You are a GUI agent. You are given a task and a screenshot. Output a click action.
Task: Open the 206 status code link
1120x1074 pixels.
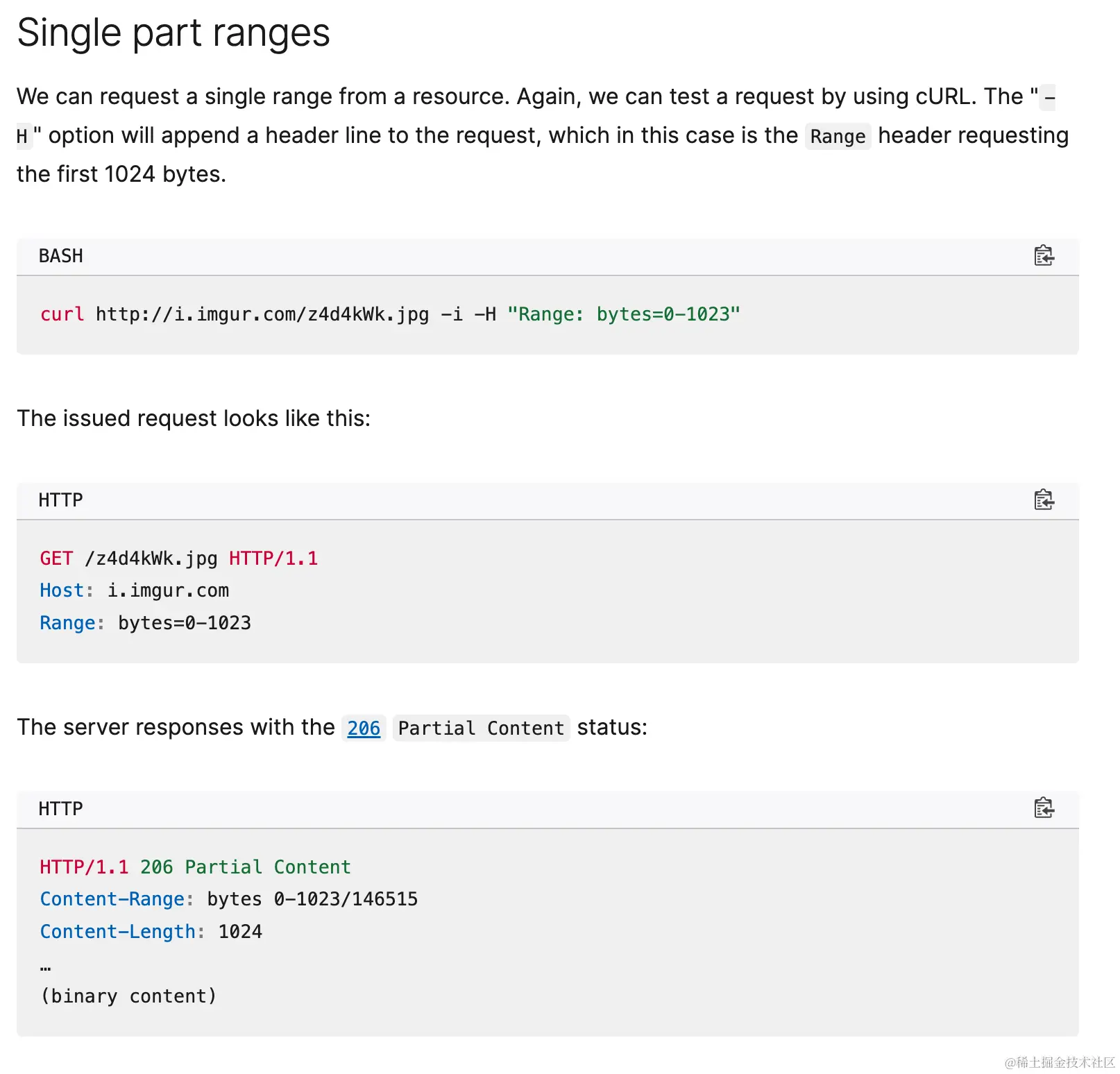(x=364, y=728)
